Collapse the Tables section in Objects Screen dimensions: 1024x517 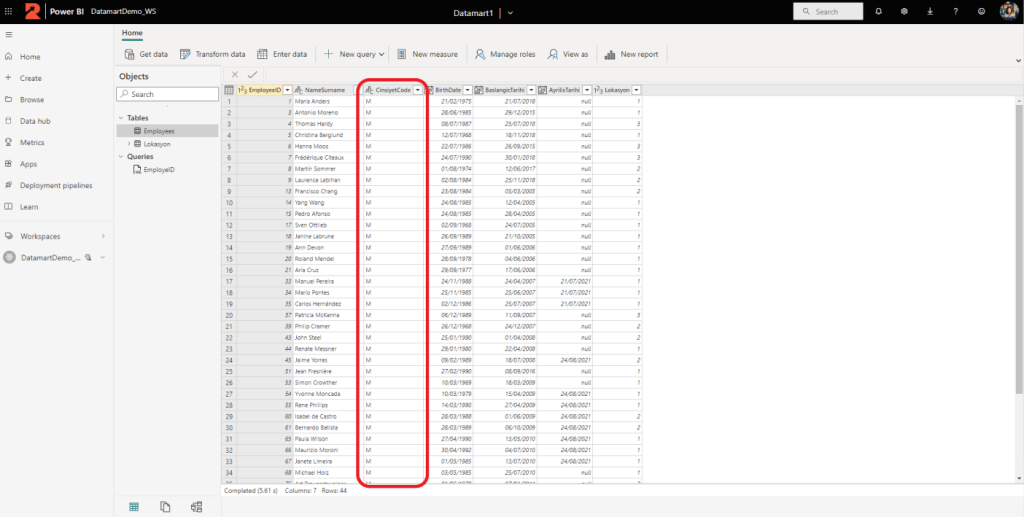(120, 118)
